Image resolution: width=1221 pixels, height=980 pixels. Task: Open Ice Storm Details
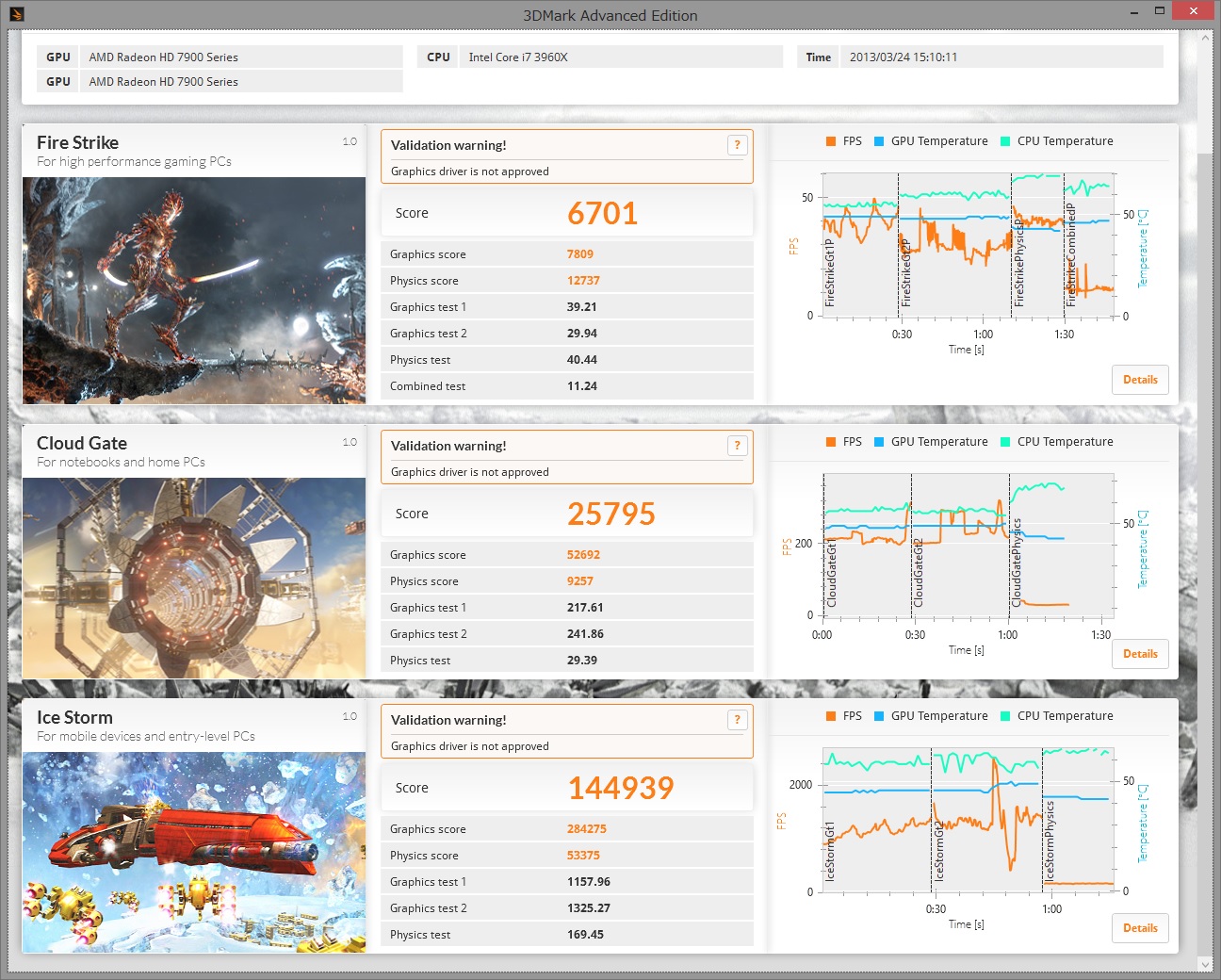(x=1140, y=928)
